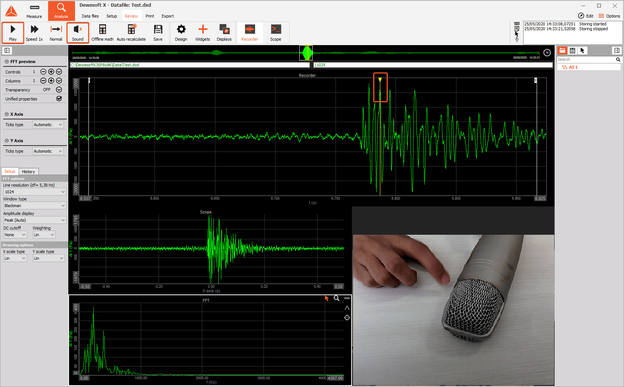Viewport: 624px width, 387px height.
Task: Click the datafile path field
Action: click(190, 64)
